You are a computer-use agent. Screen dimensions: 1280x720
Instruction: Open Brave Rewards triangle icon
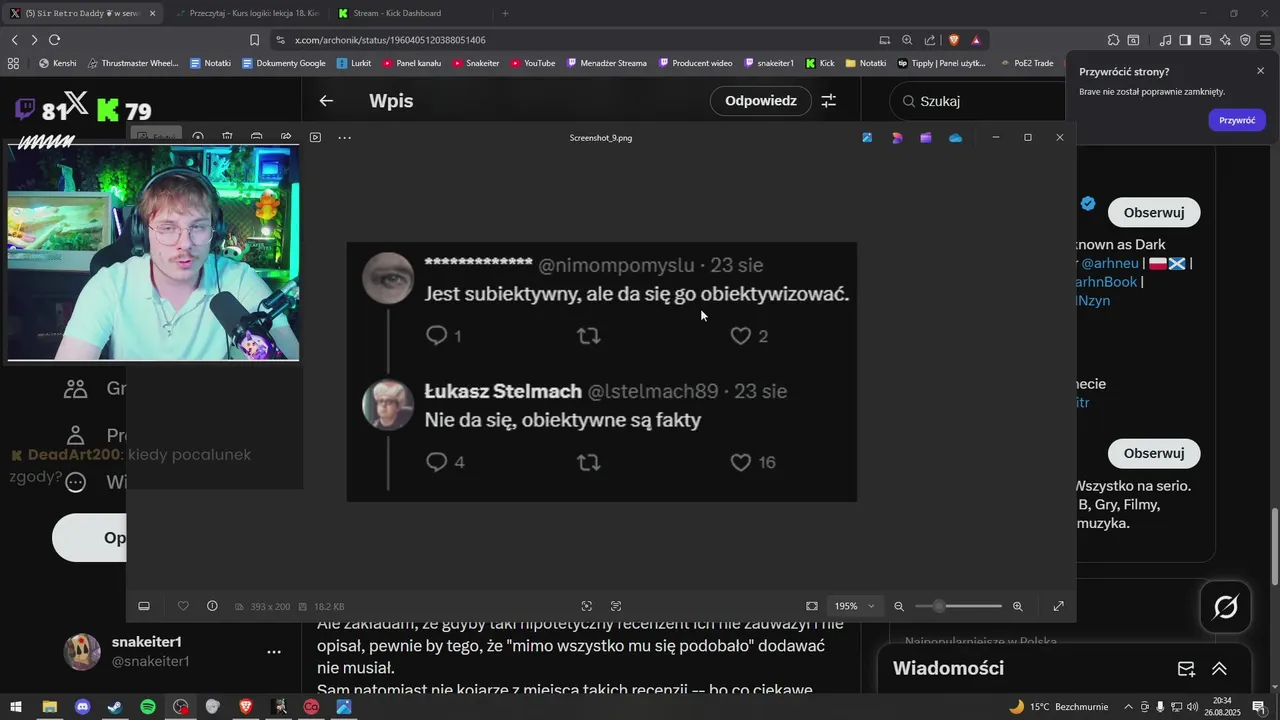click(975, 40)
